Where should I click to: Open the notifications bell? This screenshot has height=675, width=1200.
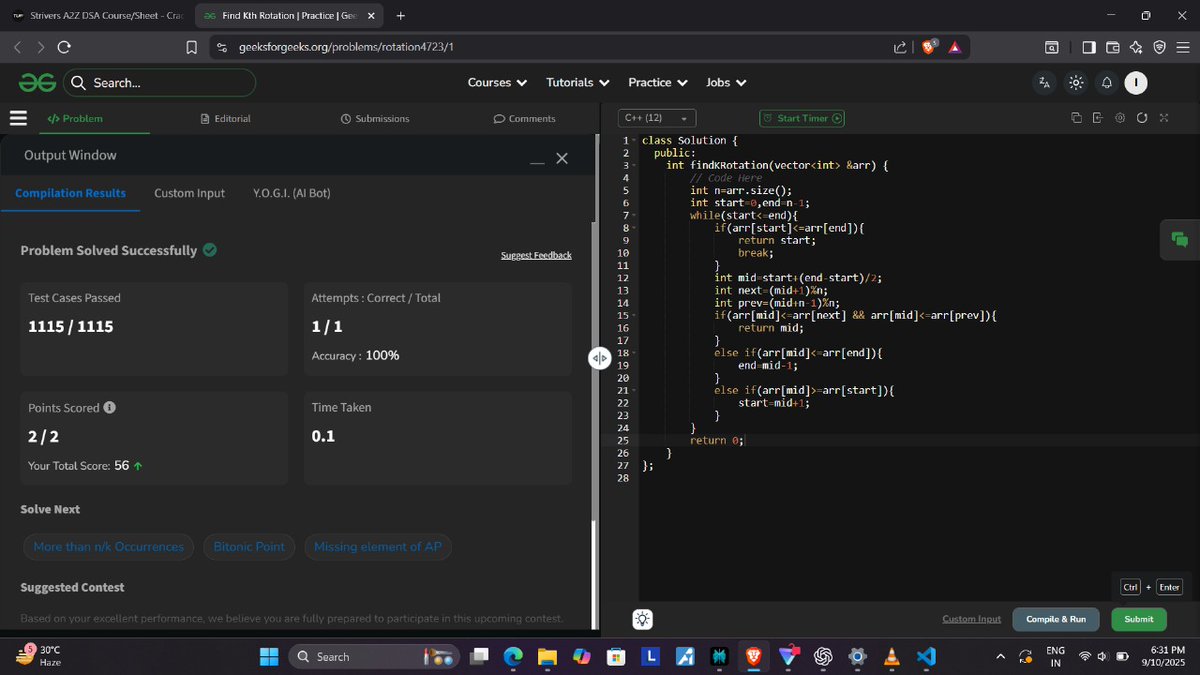[1107, 82]
